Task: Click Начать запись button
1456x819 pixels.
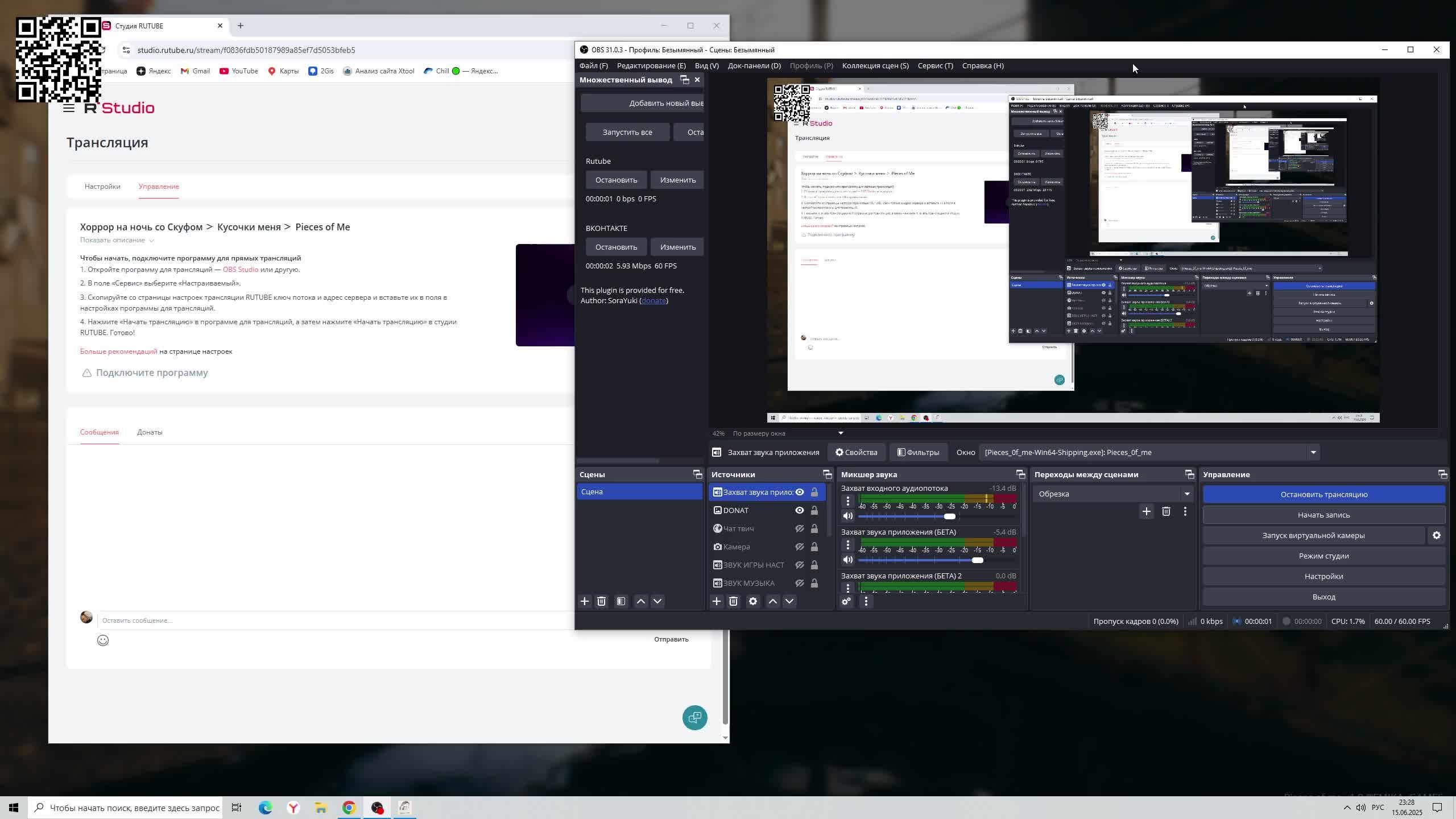Action: point(1324,515)
